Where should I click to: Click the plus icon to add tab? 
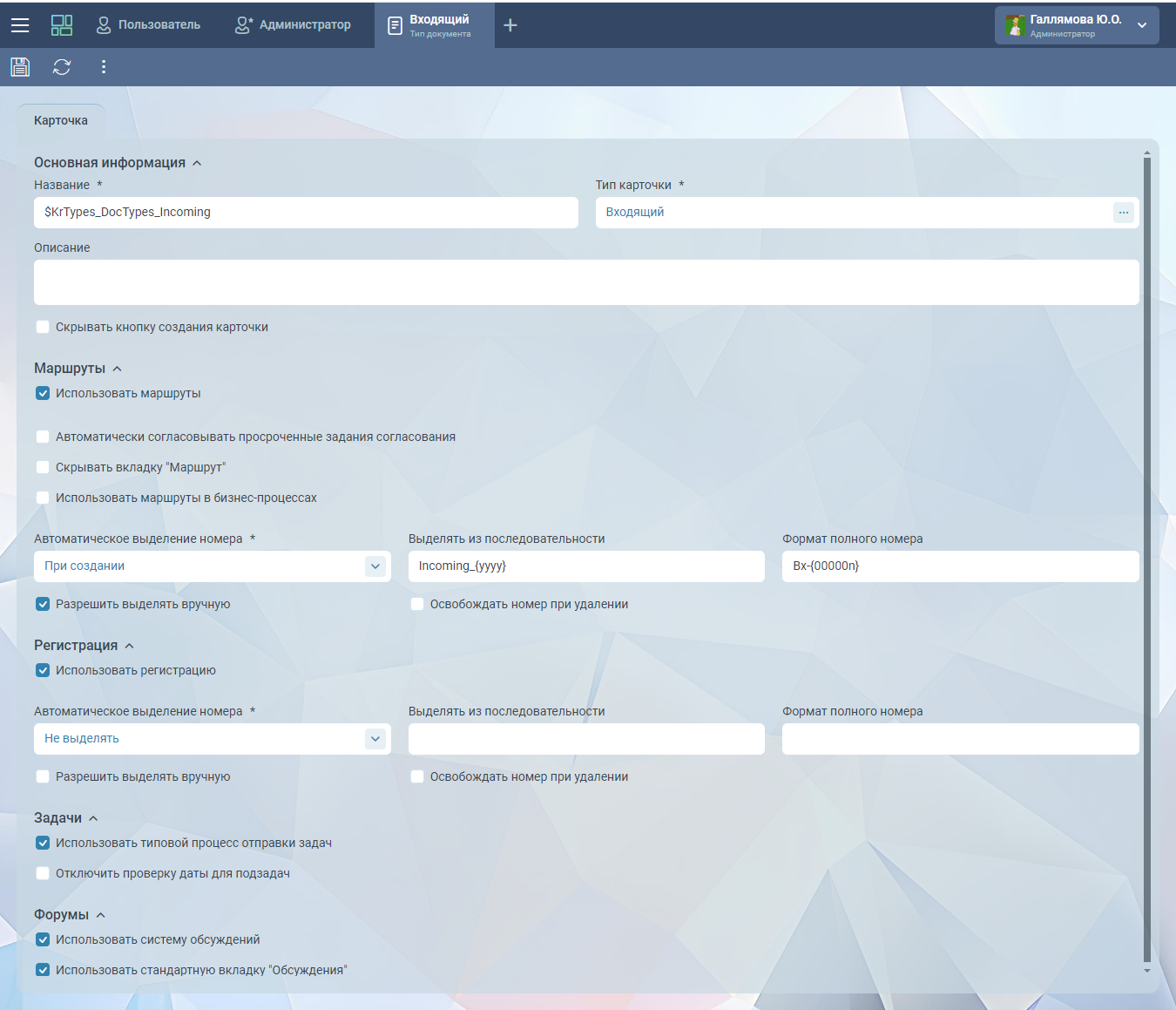tap(510, 25)
